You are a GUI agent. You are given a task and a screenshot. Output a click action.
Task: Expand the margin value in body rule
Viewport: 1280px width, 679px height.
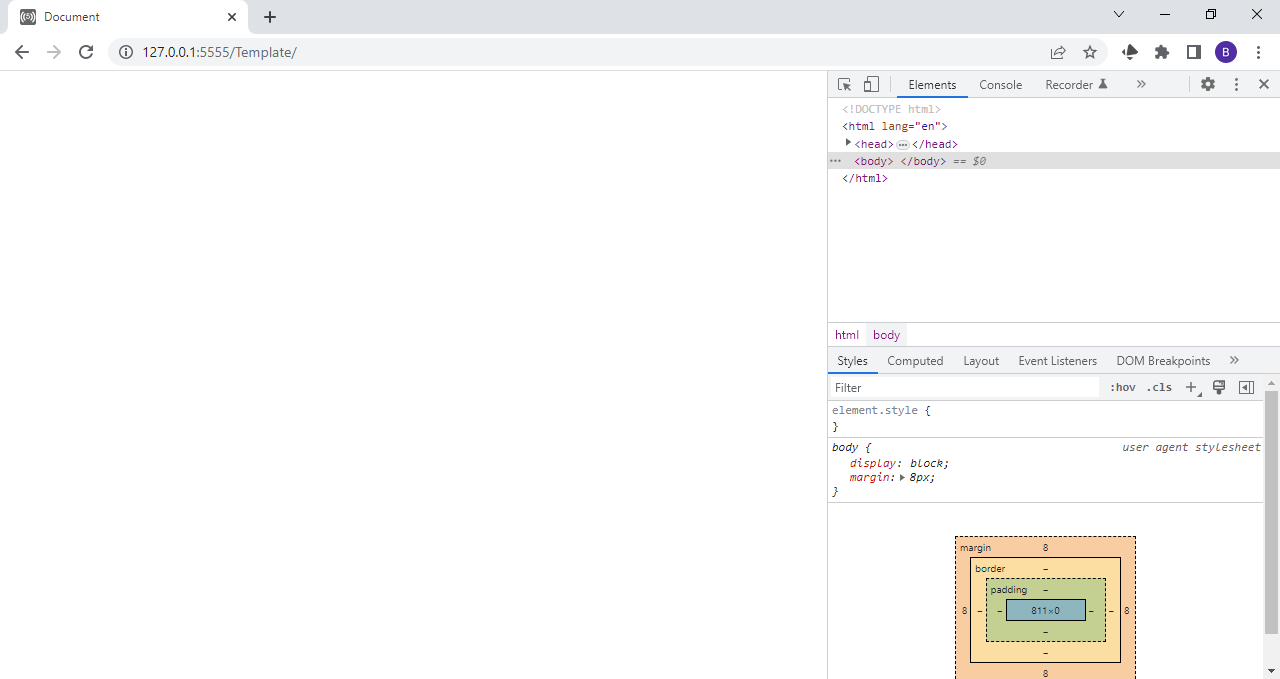tap(904, 477)
